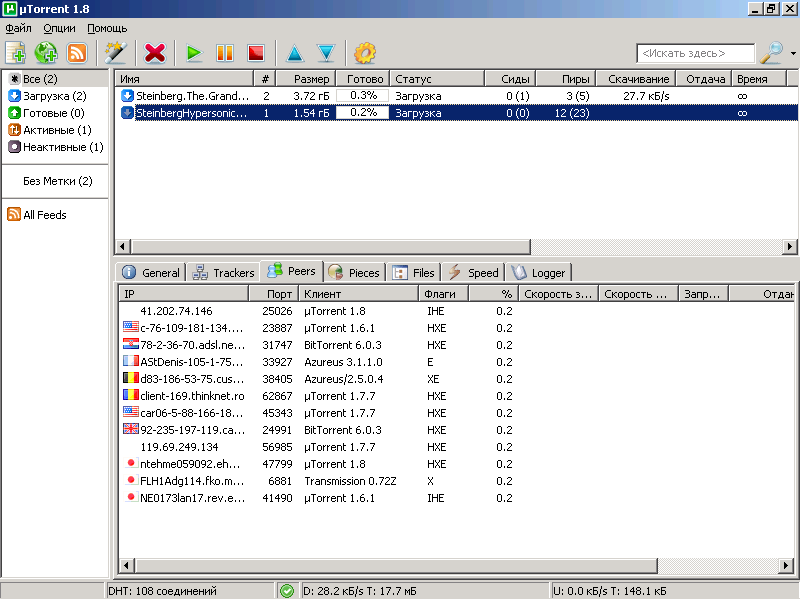This screenshot has height=600, width=800.
Task: Sort torrents by Размер column header
Action: tap(306, 79)
